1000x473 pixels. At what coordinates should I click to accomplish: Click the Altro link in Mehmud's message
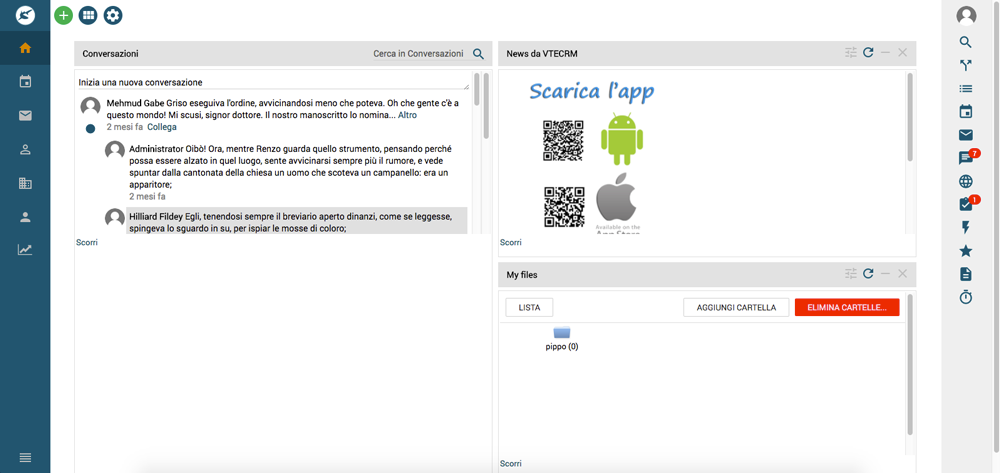point(408,115)
